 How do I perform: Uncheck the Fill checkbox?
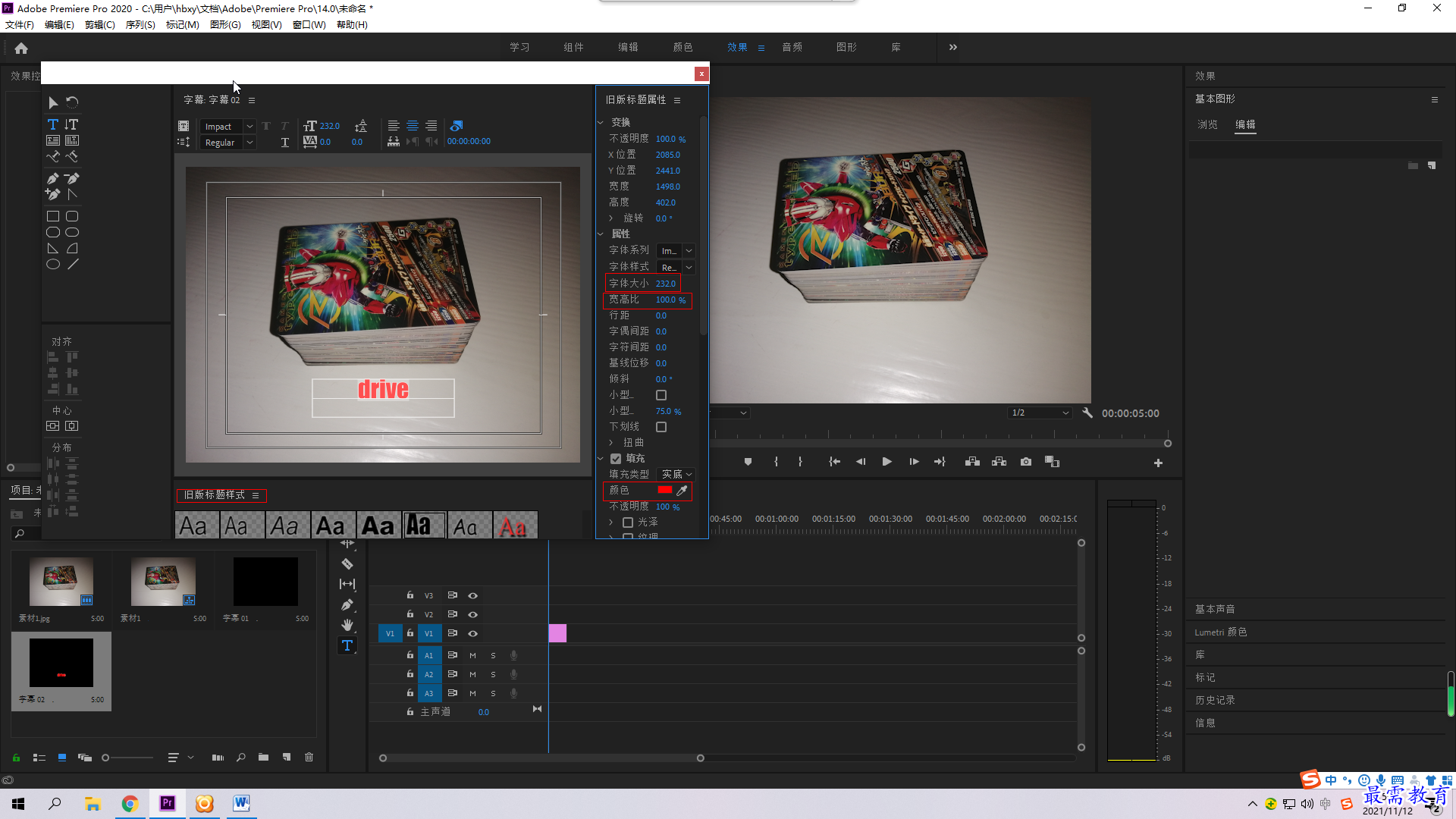pos(616,459)
